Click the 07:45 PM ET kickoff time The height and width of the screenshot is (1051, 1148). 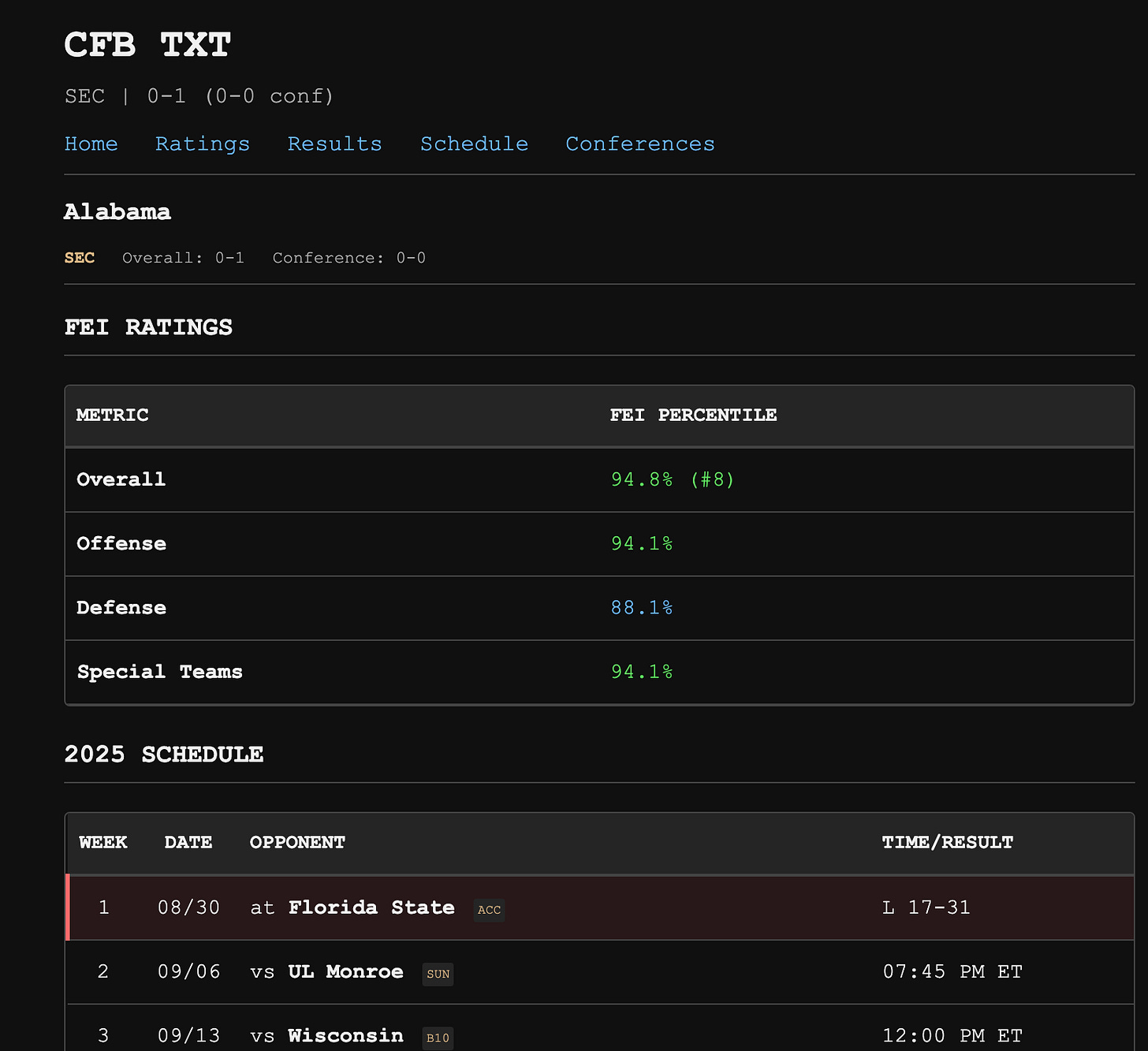coord(952,971)
